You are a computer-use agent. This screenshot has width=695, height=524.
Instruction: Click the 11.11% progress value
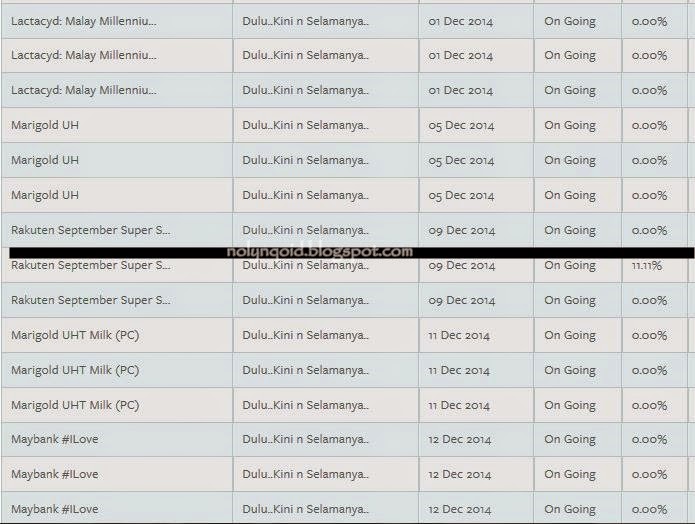tap(647, 266)
